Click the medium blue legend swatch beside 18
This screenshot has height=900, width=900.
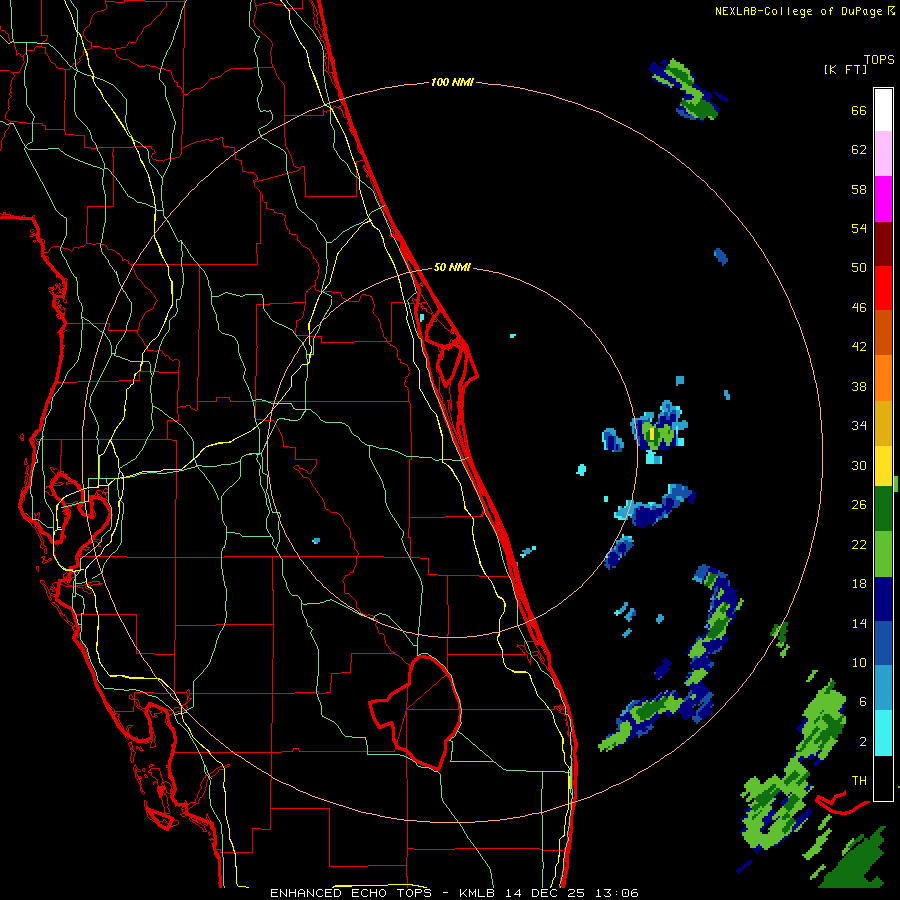point(883,644)
